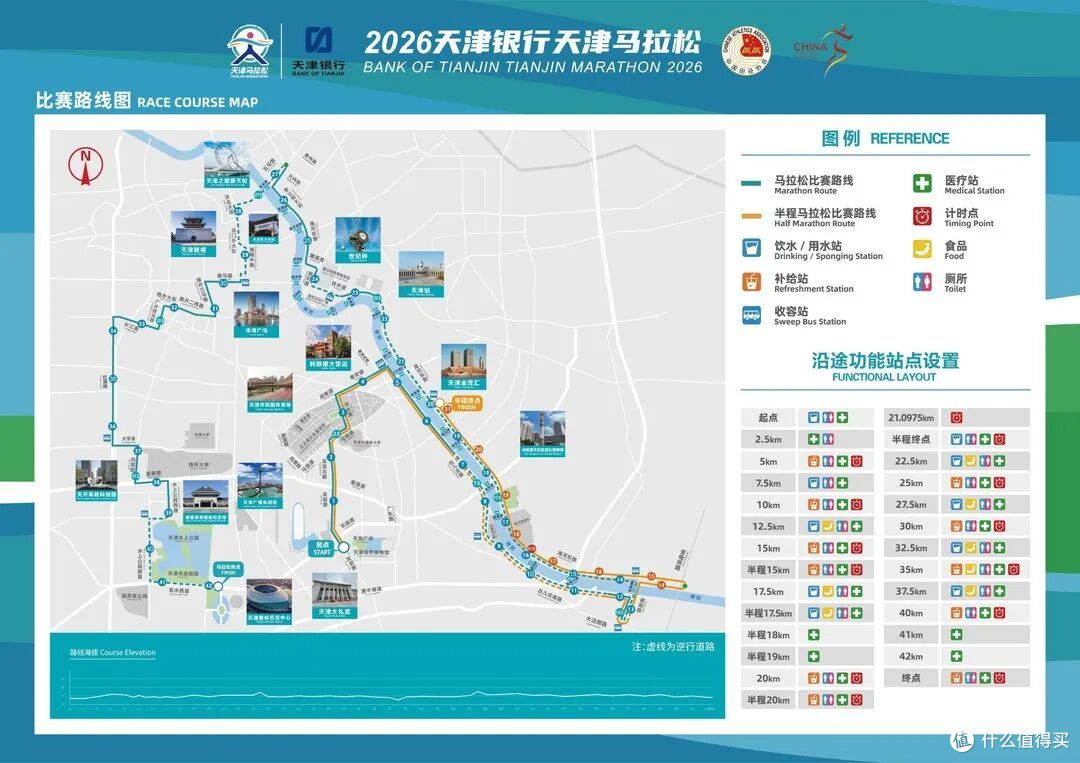This screenshot has height=763, width=1080.
Task: Open the 天津市民园体育场 stadium photo
Action: click(x=270, y=389)
